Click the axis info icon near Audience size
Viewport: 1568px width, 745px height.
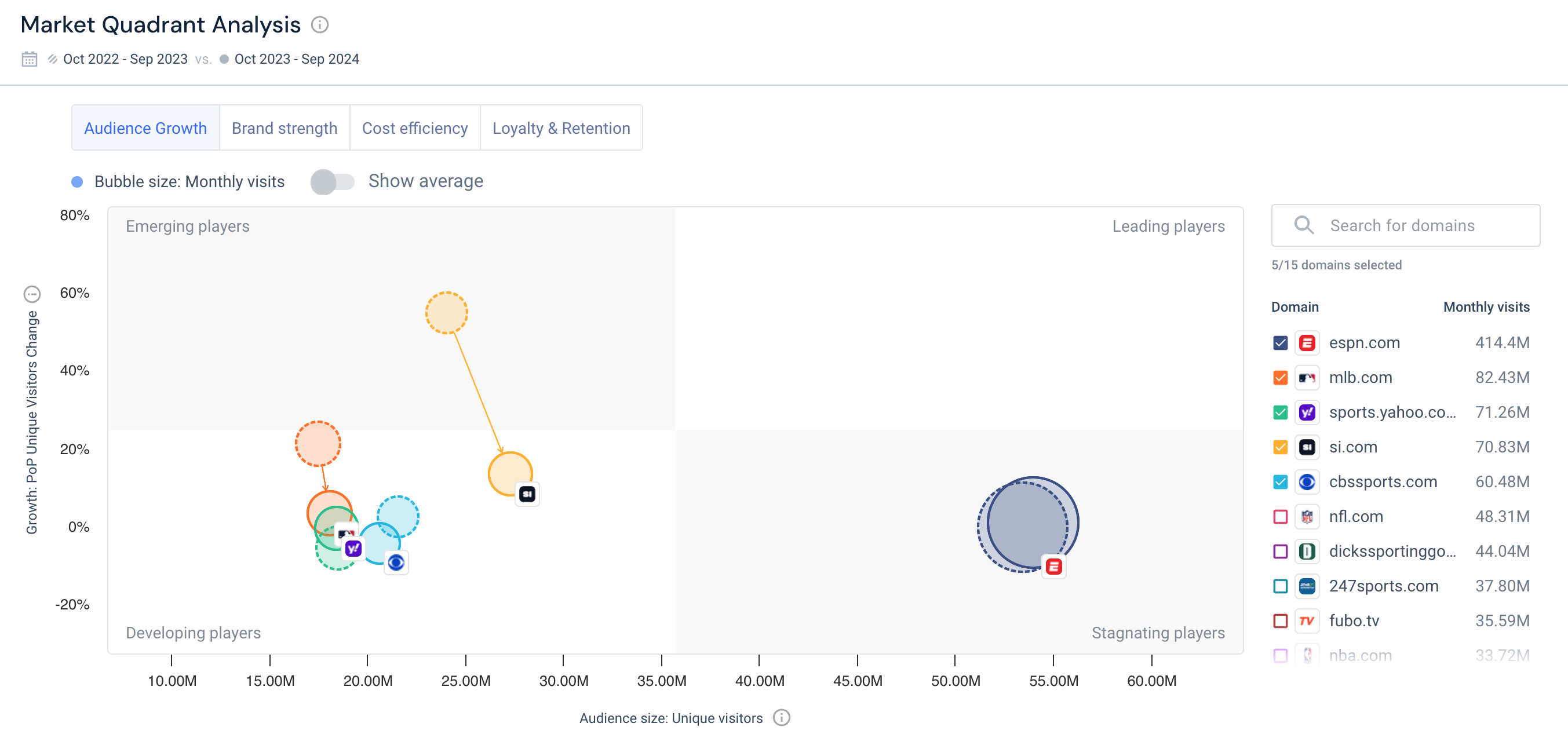pos(782,718)
